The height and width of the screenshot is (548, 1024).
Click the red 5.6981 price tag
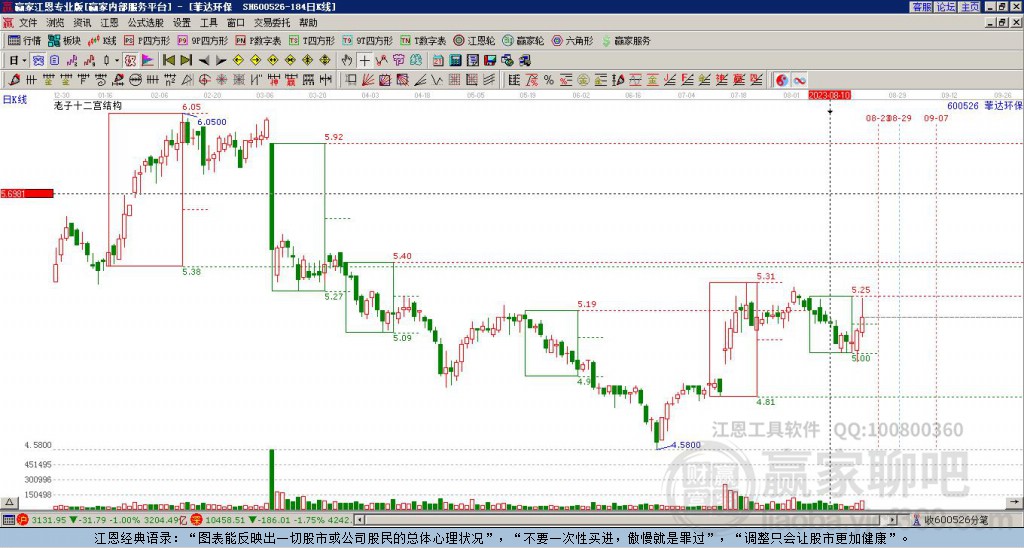27,193
